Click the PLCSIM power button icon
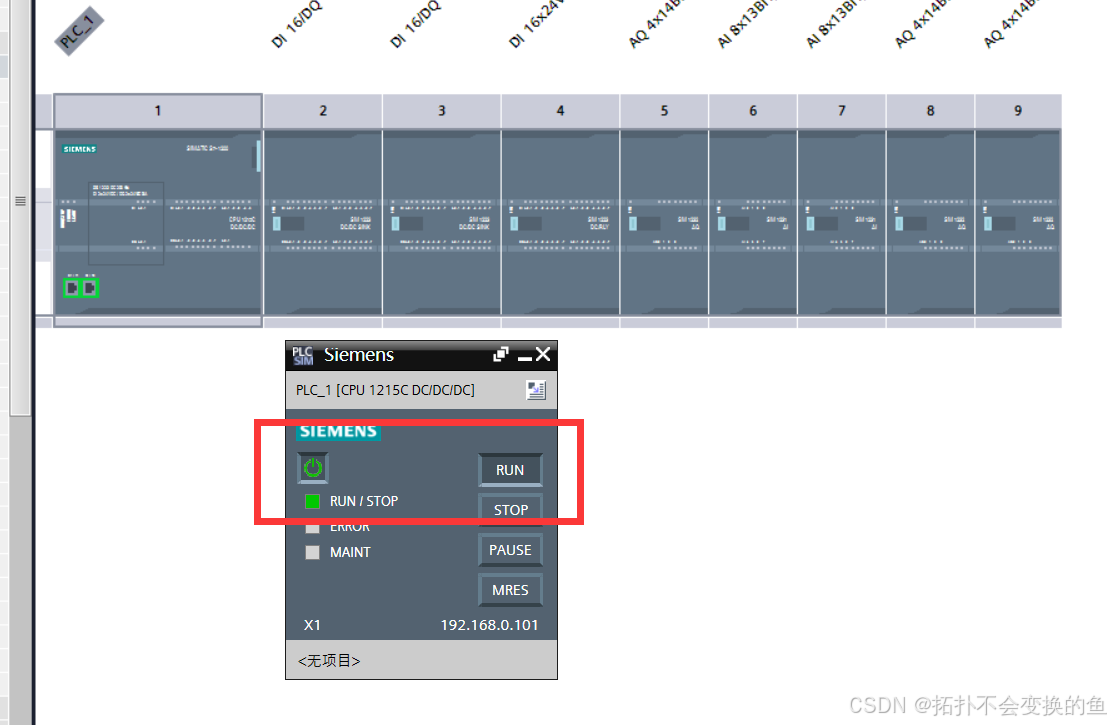 tap(312, 468)
